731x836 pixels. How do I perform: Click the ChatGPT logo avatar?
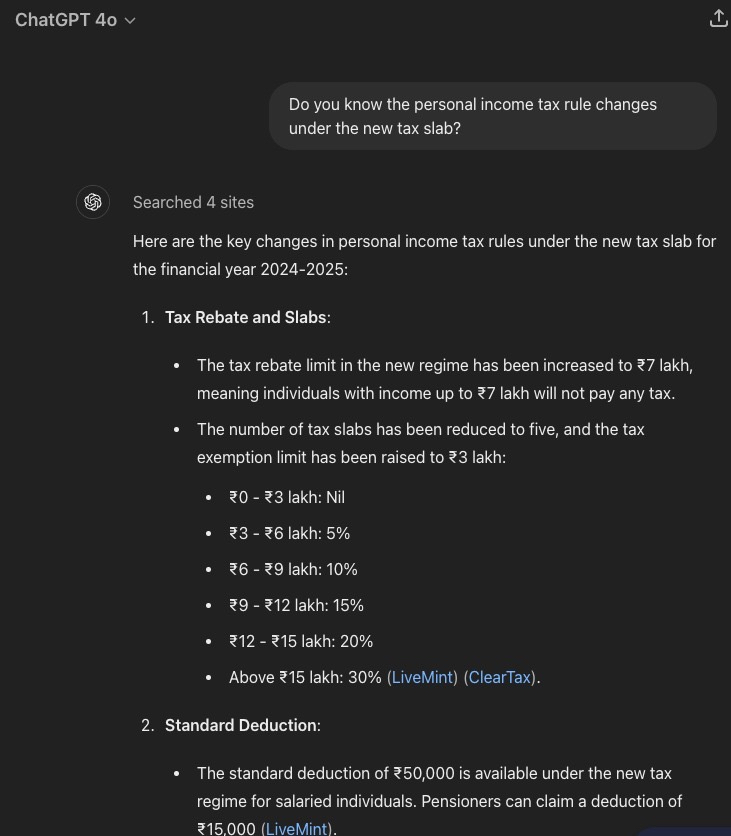93,202
